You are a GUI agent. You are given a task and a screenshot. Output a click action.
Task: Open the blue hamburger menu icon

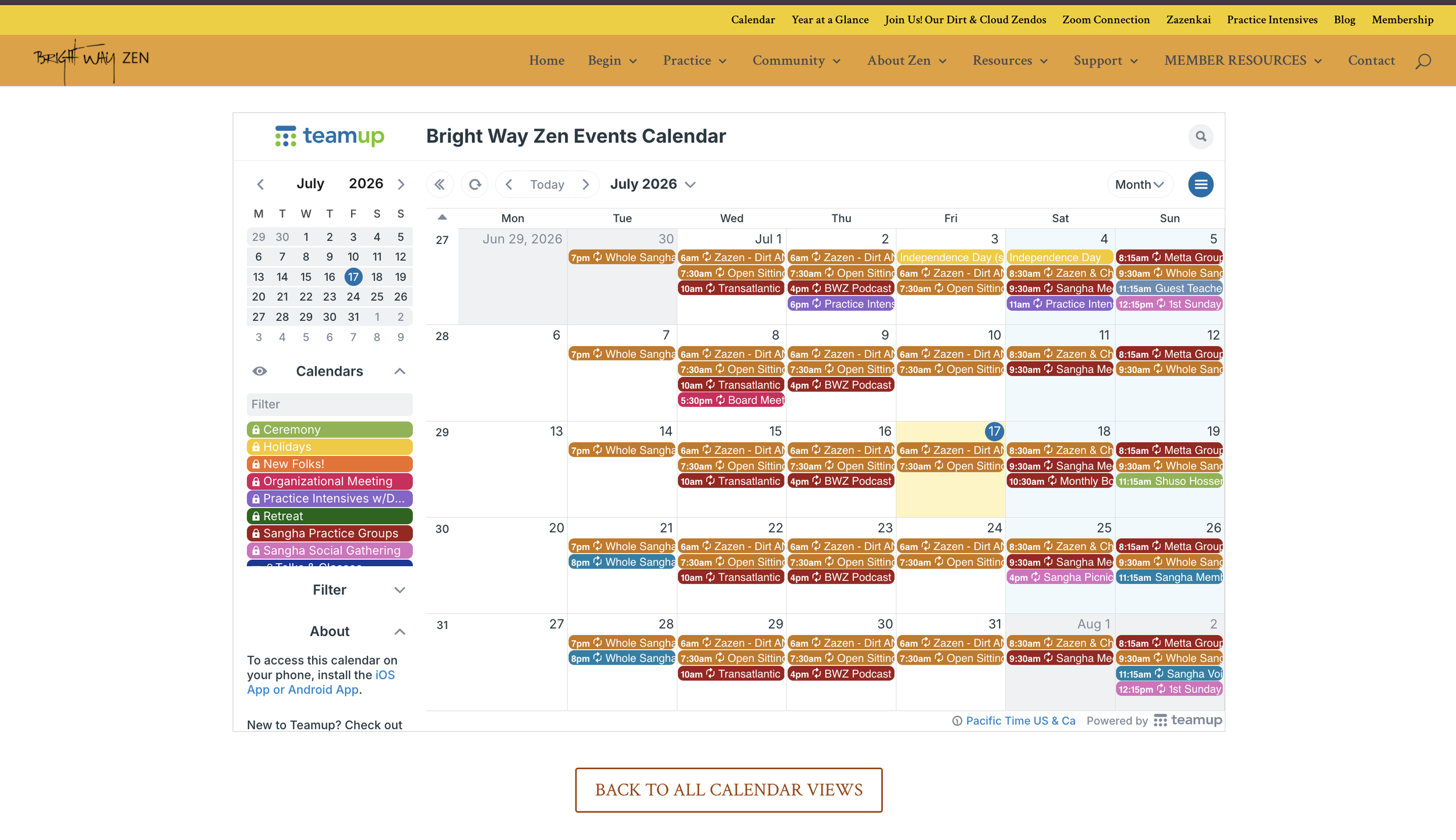[x=1200, y=184]
